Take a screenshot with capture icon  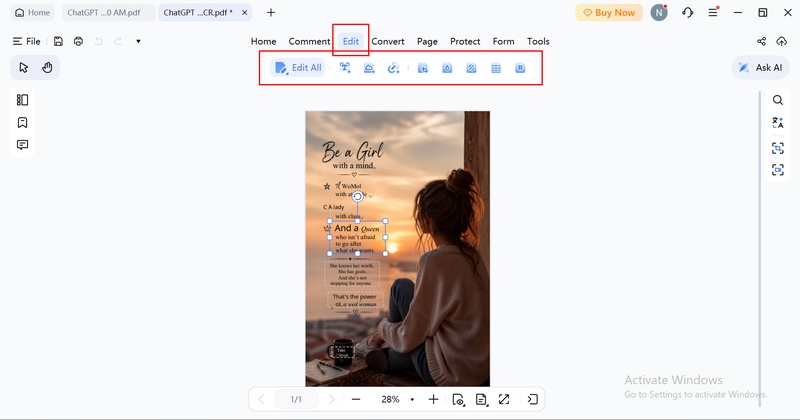click(x=778, y=170)
